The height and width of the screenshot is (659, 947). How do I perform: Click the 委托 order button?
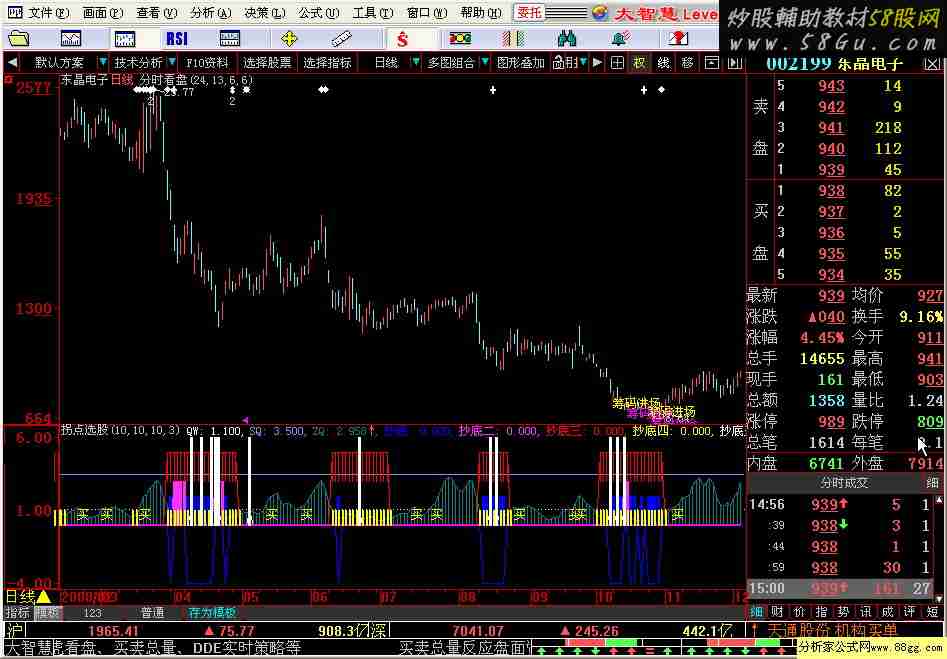coord(529,13)
